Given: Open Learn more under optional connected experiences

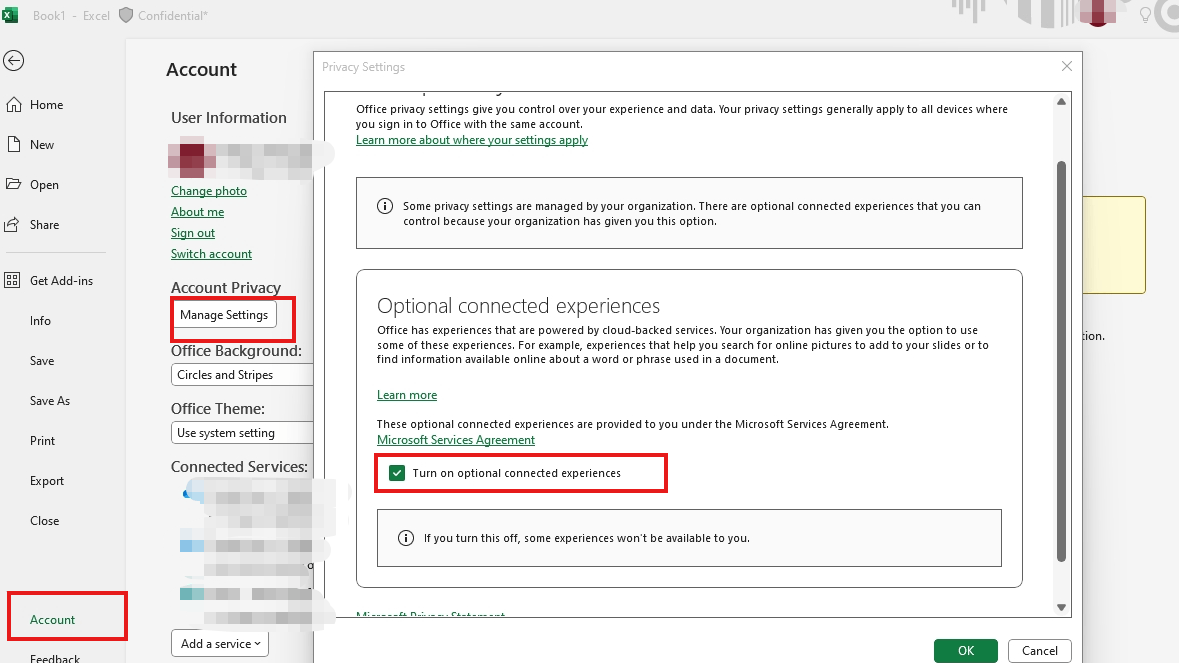Looking at the screenshot, I should click(407, 395).
